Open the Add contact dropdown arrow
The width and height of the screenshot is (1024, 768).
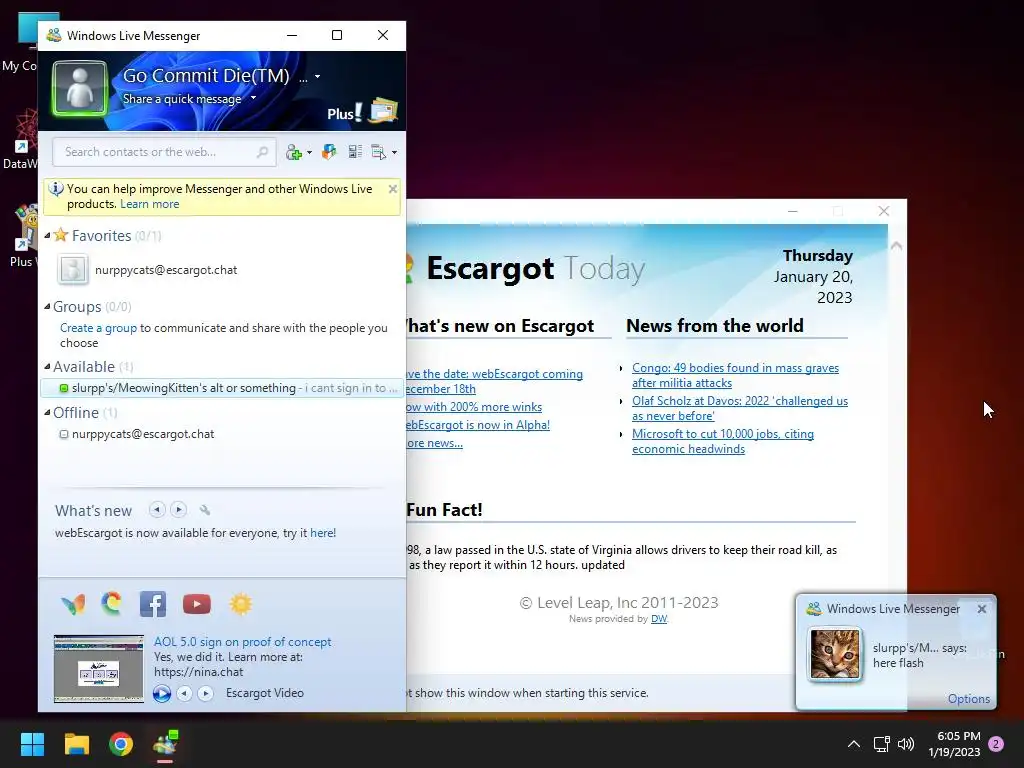[x=310, y=152]
